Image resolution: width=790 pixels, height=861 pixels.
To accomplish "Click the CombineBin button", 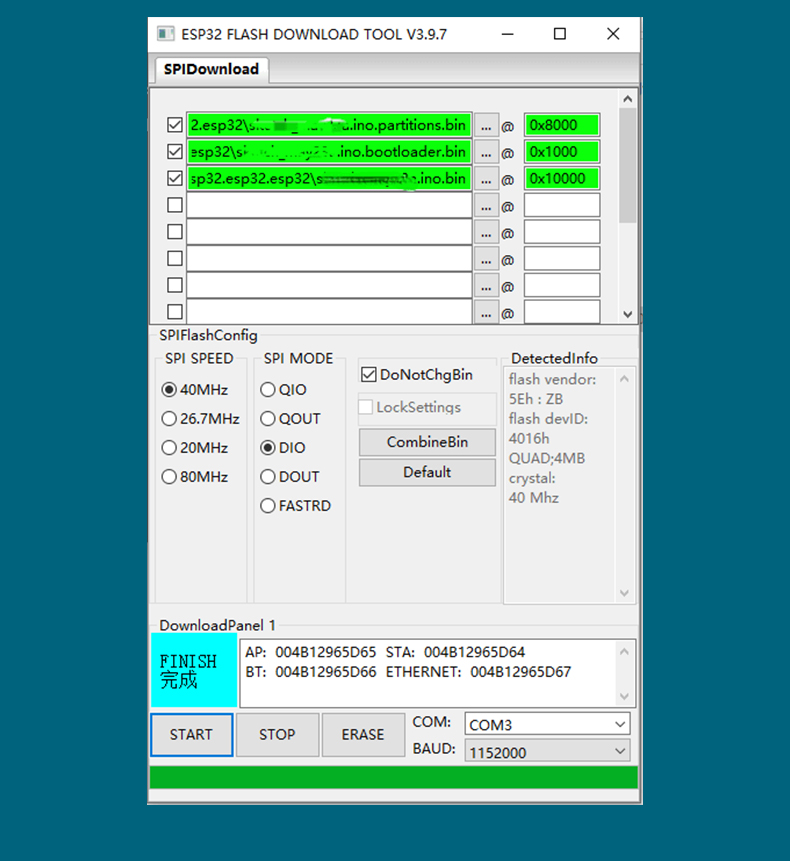I will [427, 442].
